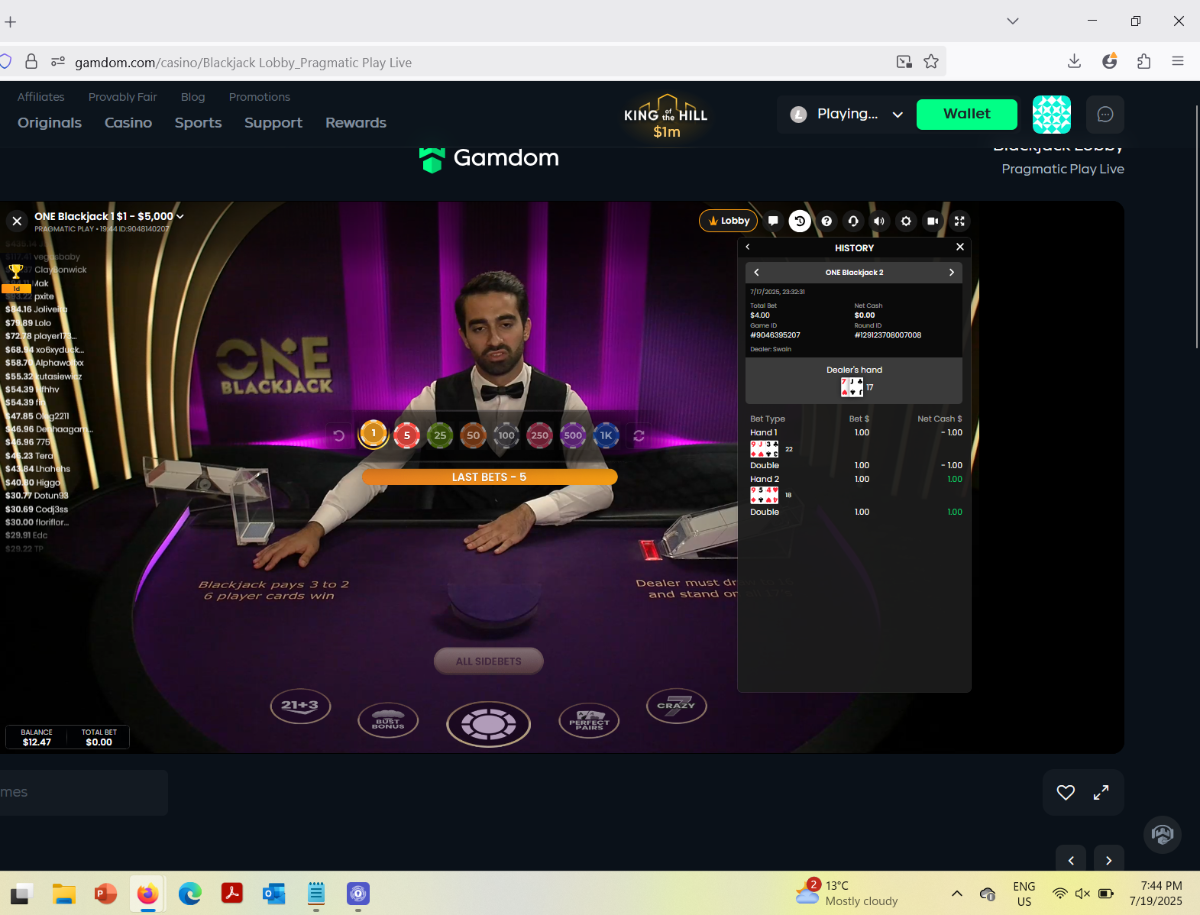Place a Perfect Pairs side bet

[589, 720]
